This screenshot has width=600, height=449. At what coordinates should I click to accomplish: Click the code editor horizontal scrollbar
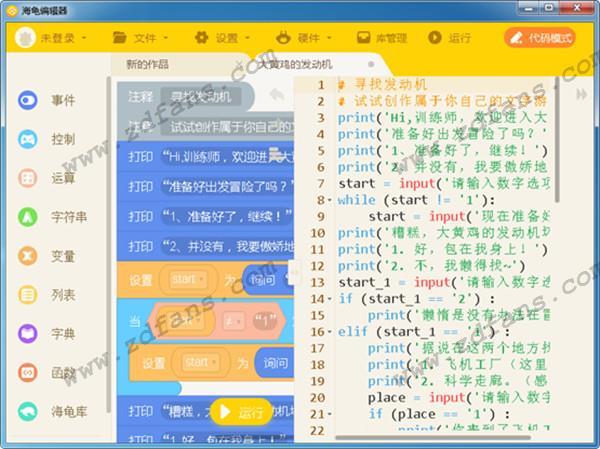pos(432,438)
